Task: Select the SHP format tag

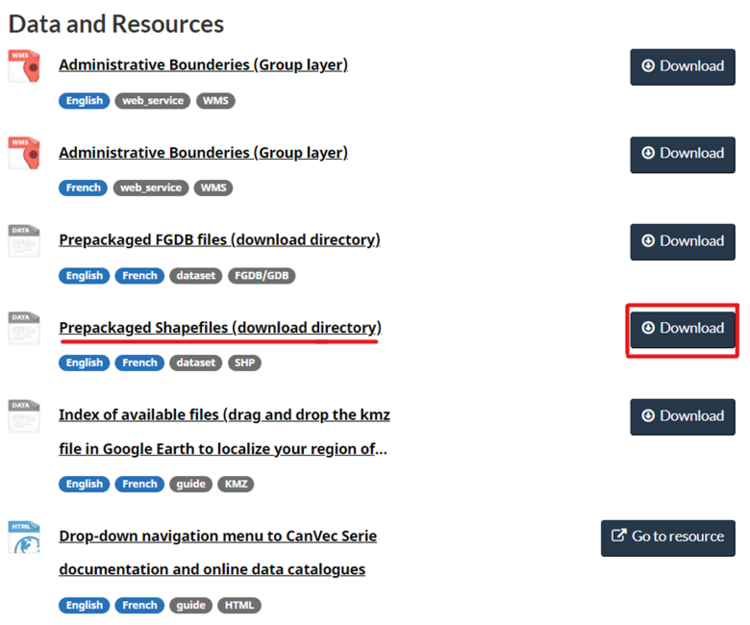Action: pyautogui.click(x=244, y=363)
